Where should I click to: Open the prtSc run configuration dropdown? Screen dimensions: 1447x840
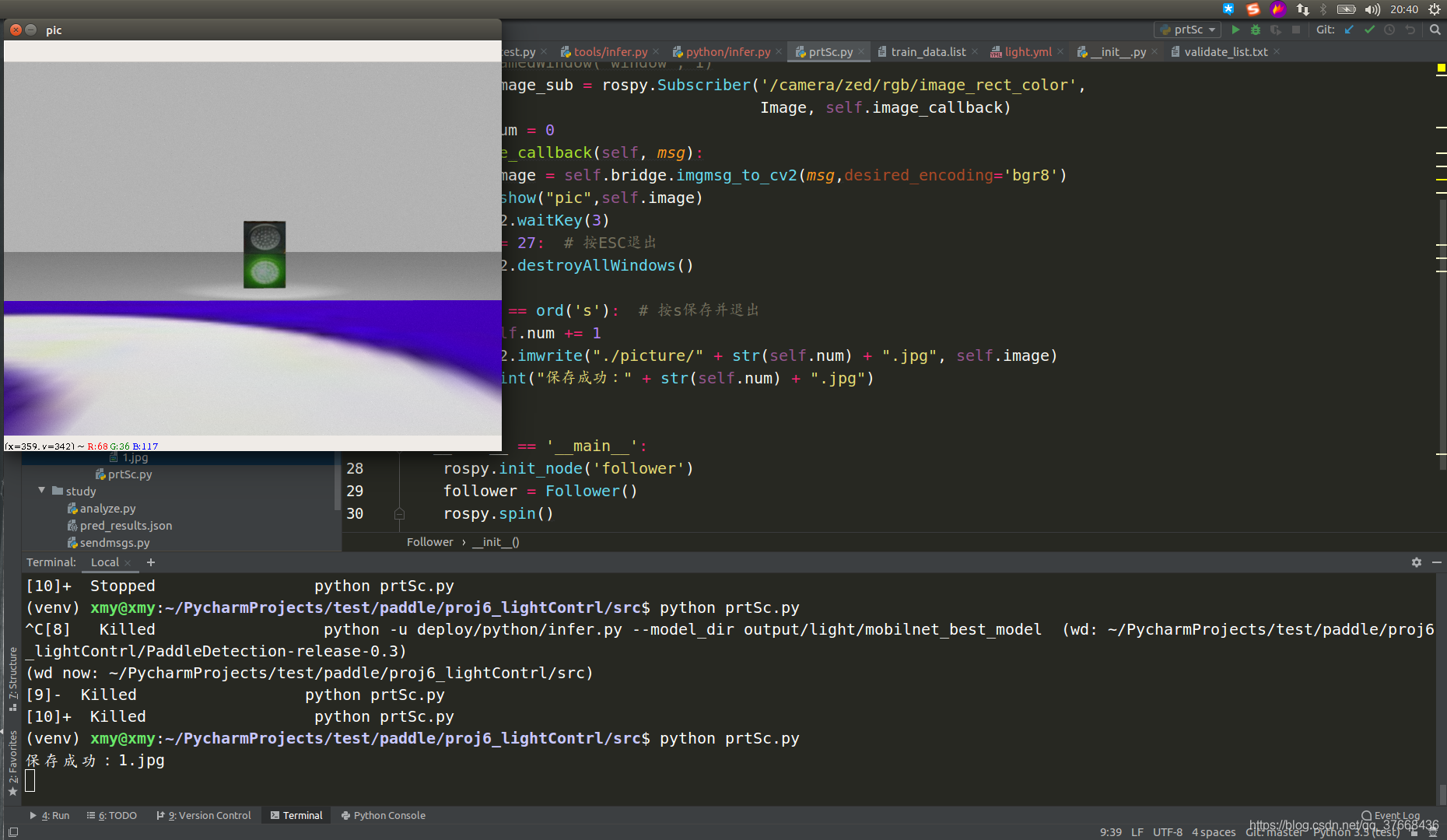click(x=1188, y=30)
